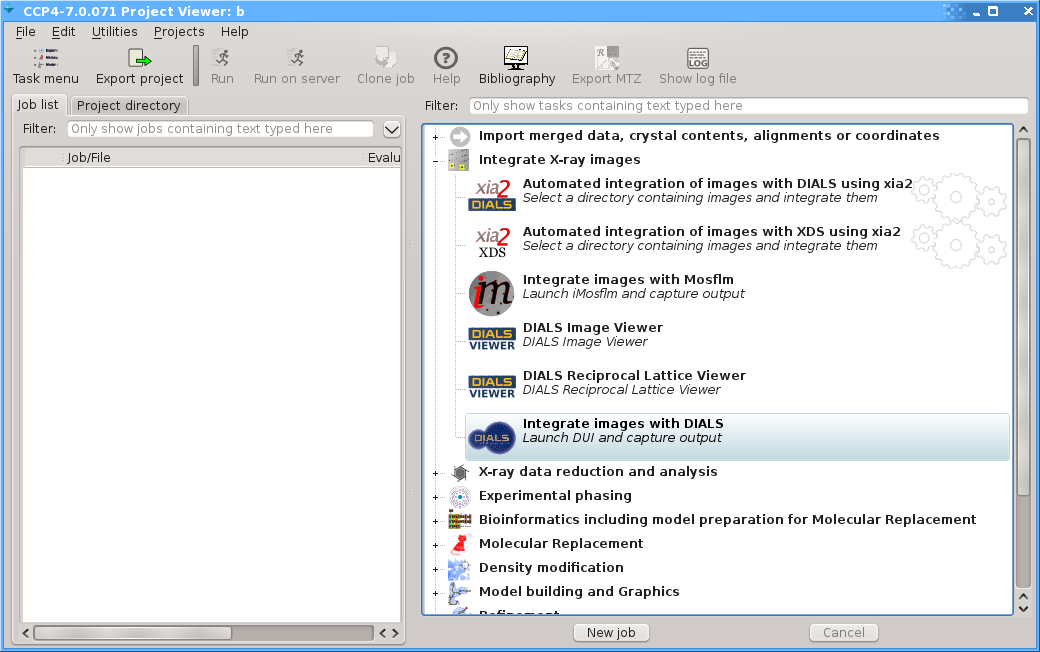Select the xia2 DIALS task icon
The image size is (1040, 652).
(x=492, y=194)
